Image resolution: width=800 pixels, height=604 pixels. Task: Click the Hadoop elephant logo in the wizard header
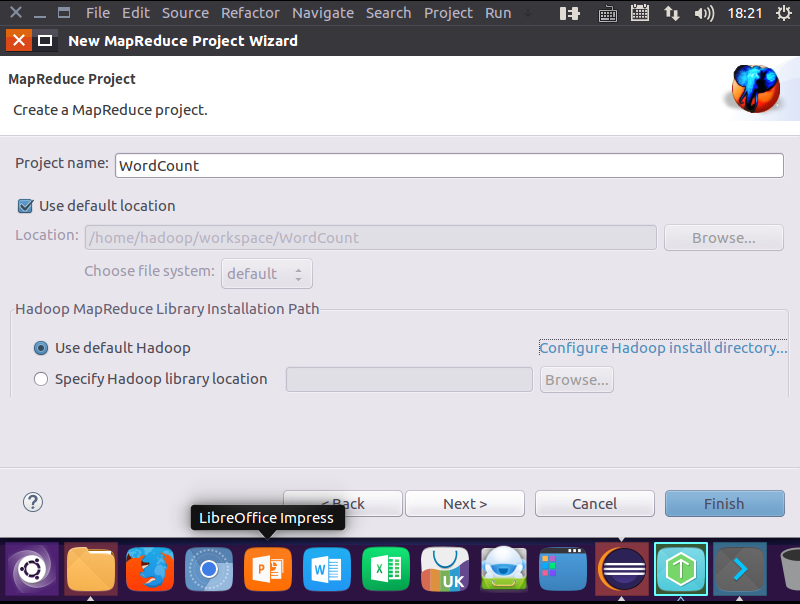(755, 88)
